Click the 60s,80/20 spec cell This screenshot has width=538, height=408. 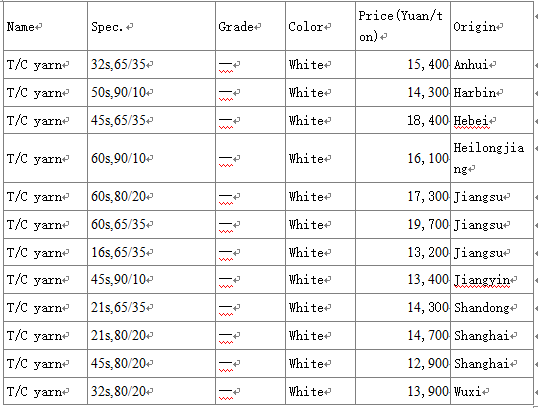[152, 197]
